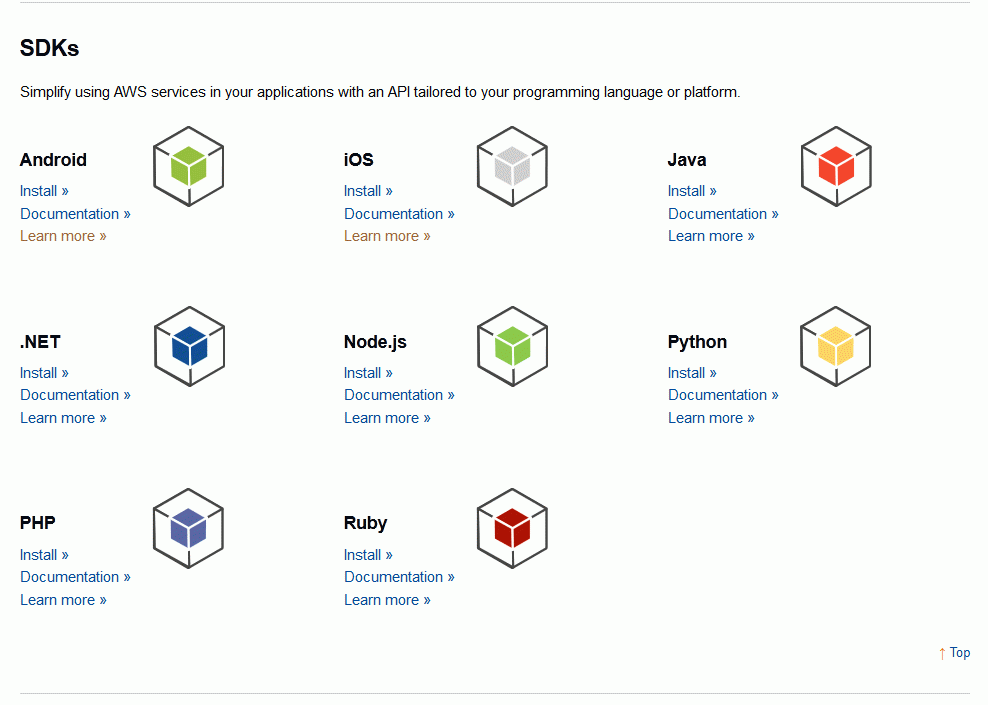
Task: Open PHP Learn more link
Action: [63, 600]
